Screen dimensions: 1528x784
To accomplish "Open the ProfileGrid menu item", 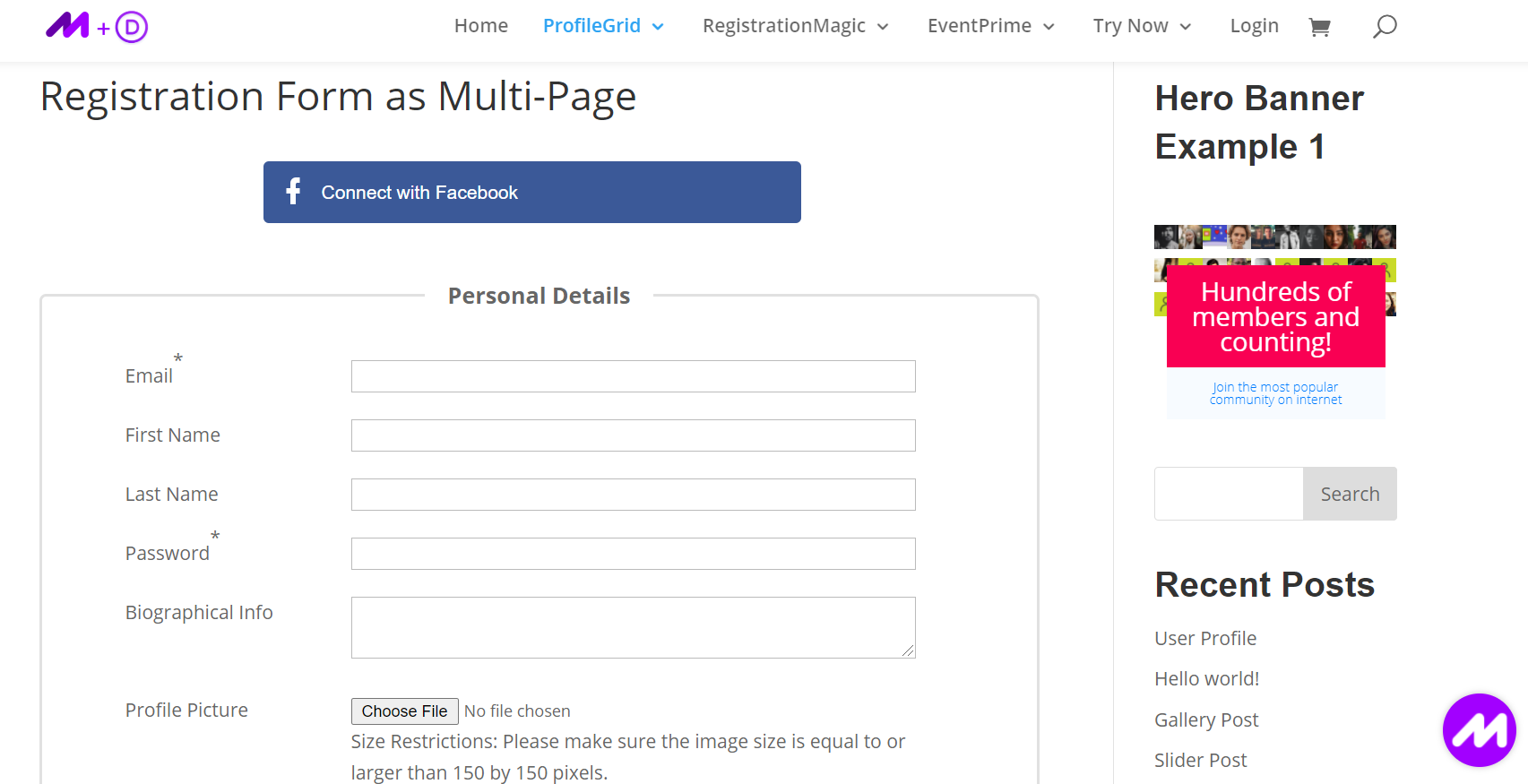I will [591, 26].
